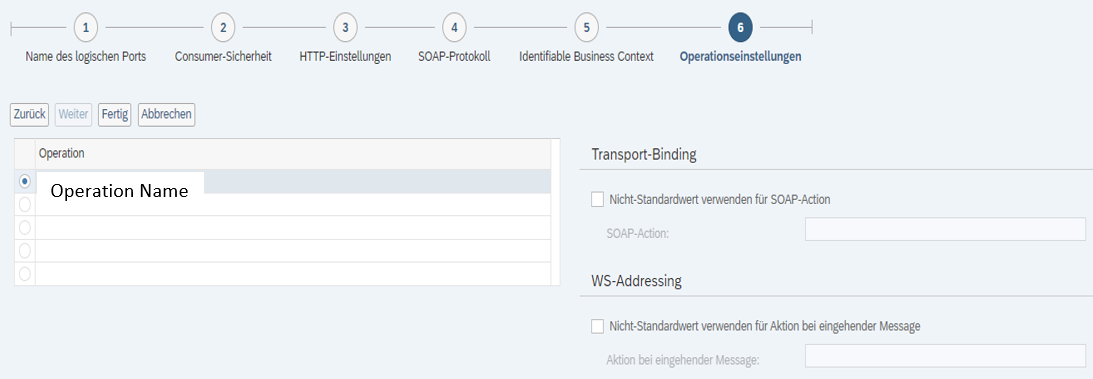The width and height of the screenshot is (1093, 379).
Task: Select step 4 SOAP-Protokoll circle
Action: [x=454, y=28]
